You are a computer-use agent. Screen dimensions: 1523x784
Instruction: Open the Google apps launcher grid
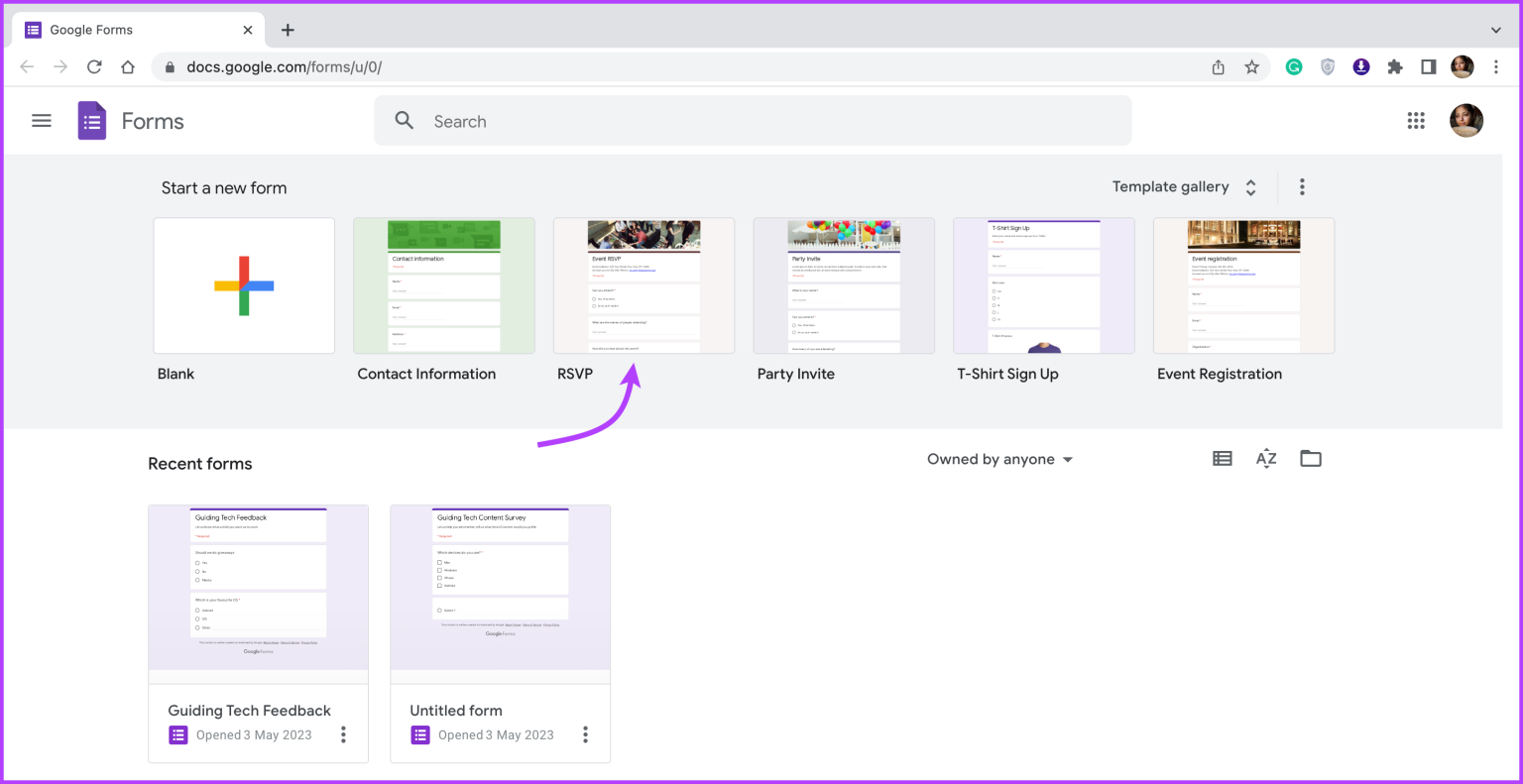1416,120
